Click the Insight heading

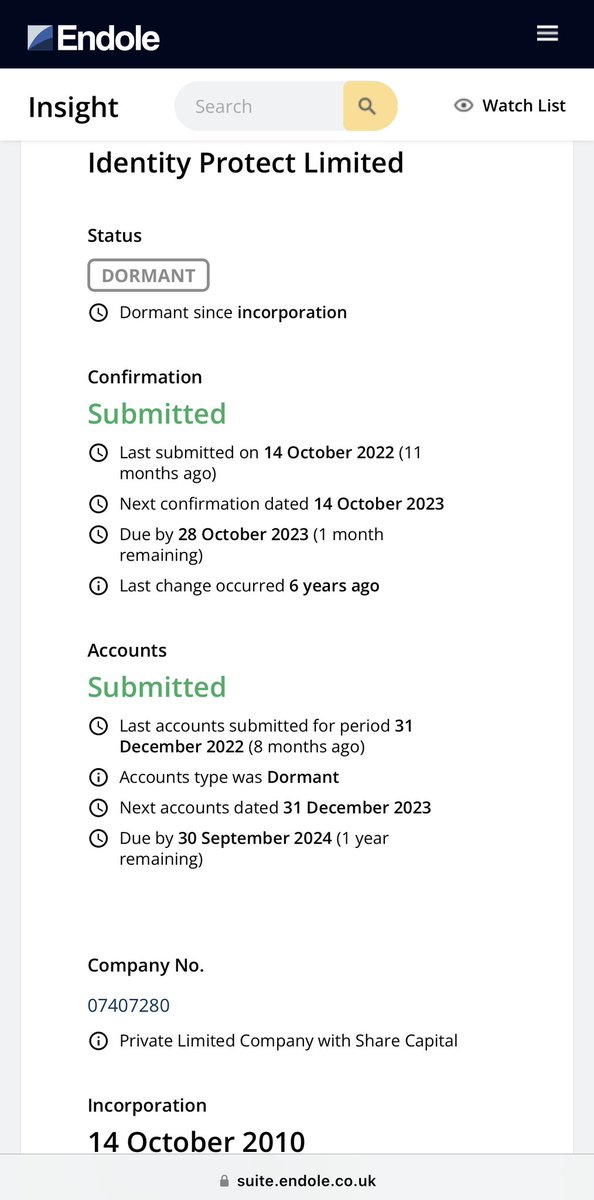coord(73,107)
